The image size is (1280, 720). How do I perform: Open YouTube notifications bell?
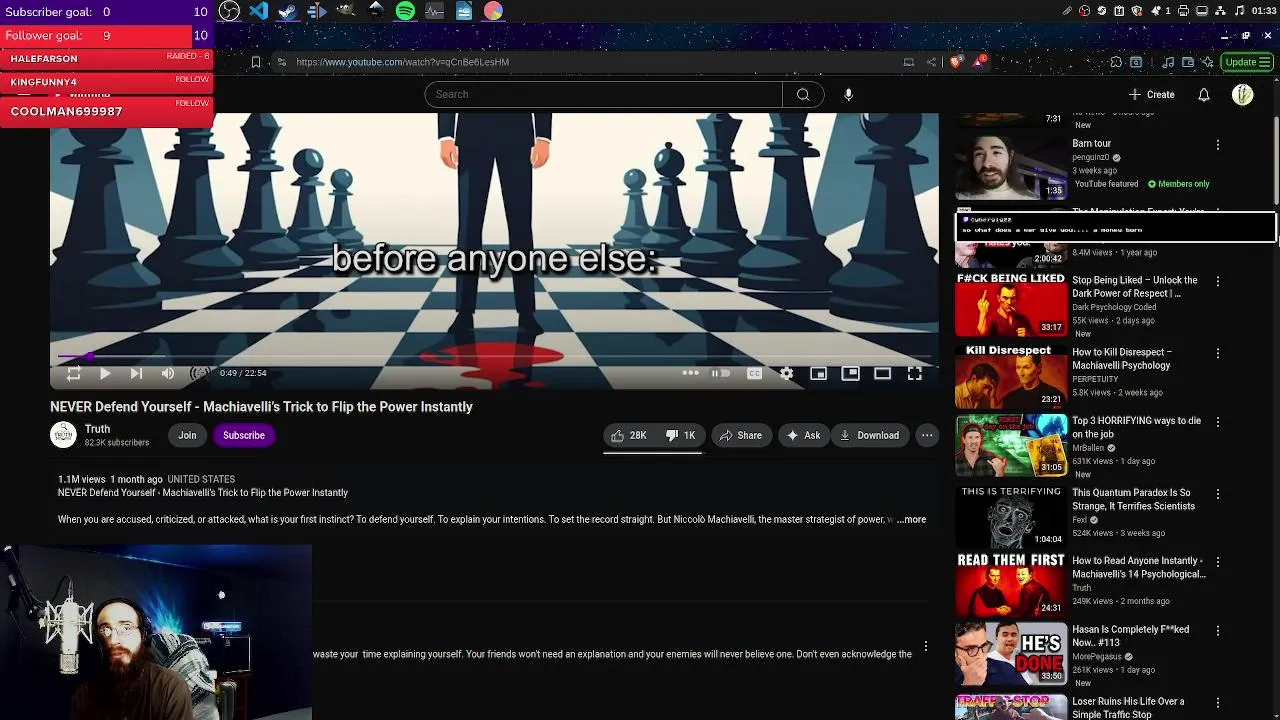[x=1204, y=94]
